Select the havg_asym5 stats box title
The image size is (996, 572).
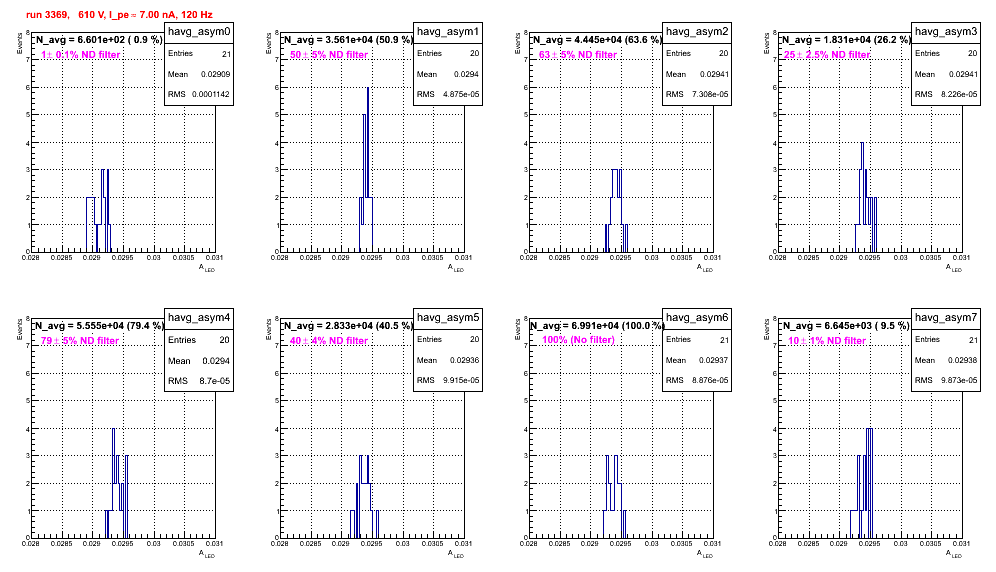click(448, 318)
